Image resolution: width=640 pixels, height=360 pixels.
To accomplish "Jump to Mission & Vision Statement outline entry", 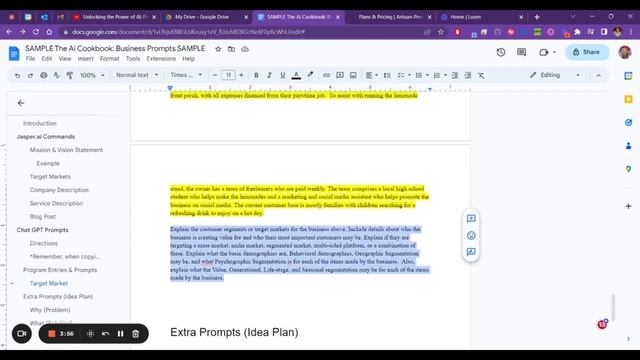I will 66,150.
